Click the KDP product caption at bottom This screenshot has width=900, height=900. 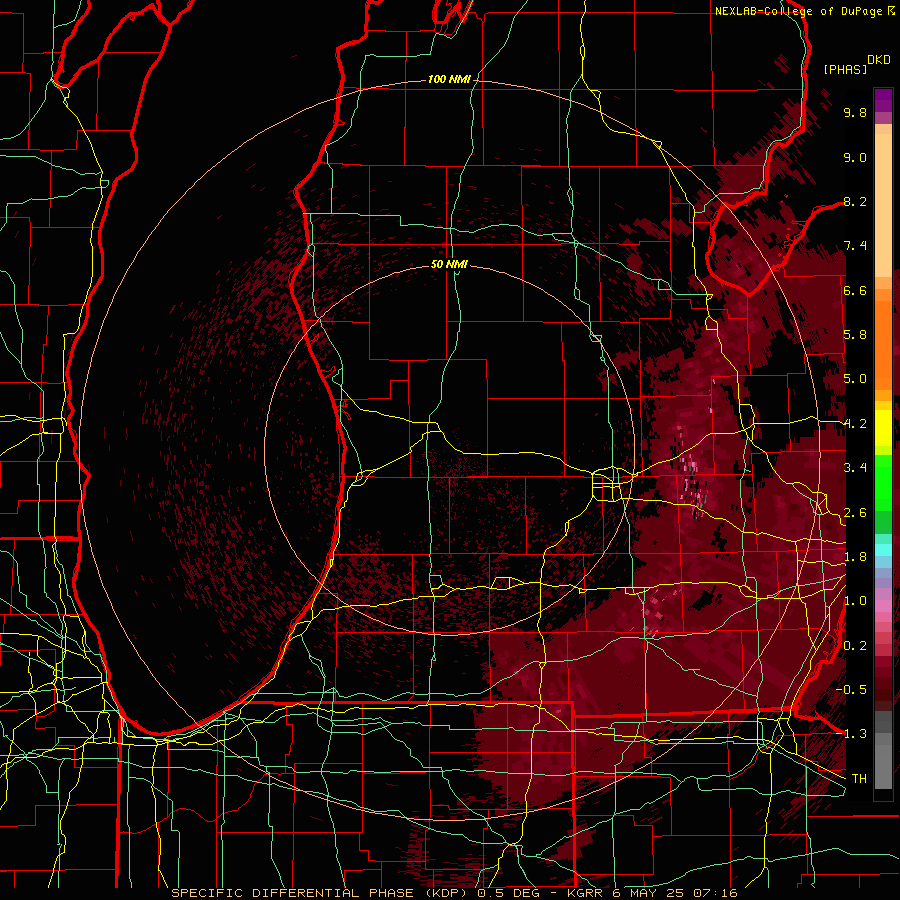point(454,893)
